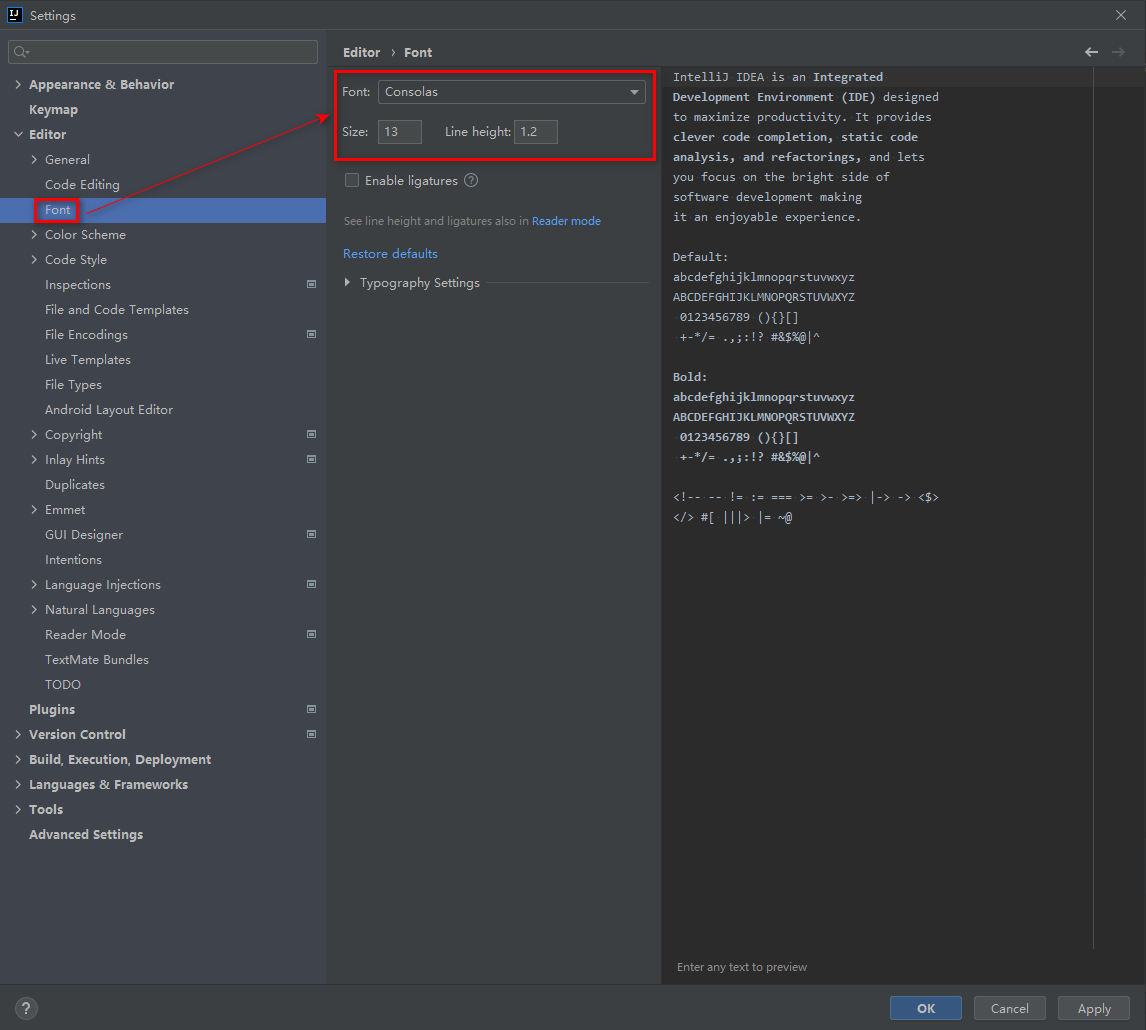This screenshot has width=1146, height=1030.
Task: Click project-level icon next to Language Injections
Action: [311, 584]
